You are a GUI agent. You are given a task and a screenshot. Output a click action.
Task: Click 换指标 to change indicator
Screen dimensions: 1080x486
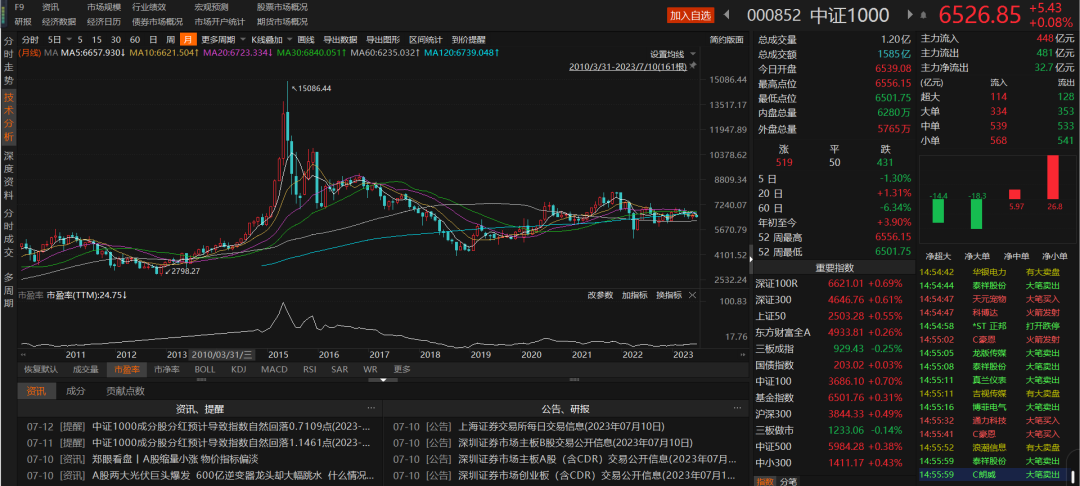pos(669,295)
